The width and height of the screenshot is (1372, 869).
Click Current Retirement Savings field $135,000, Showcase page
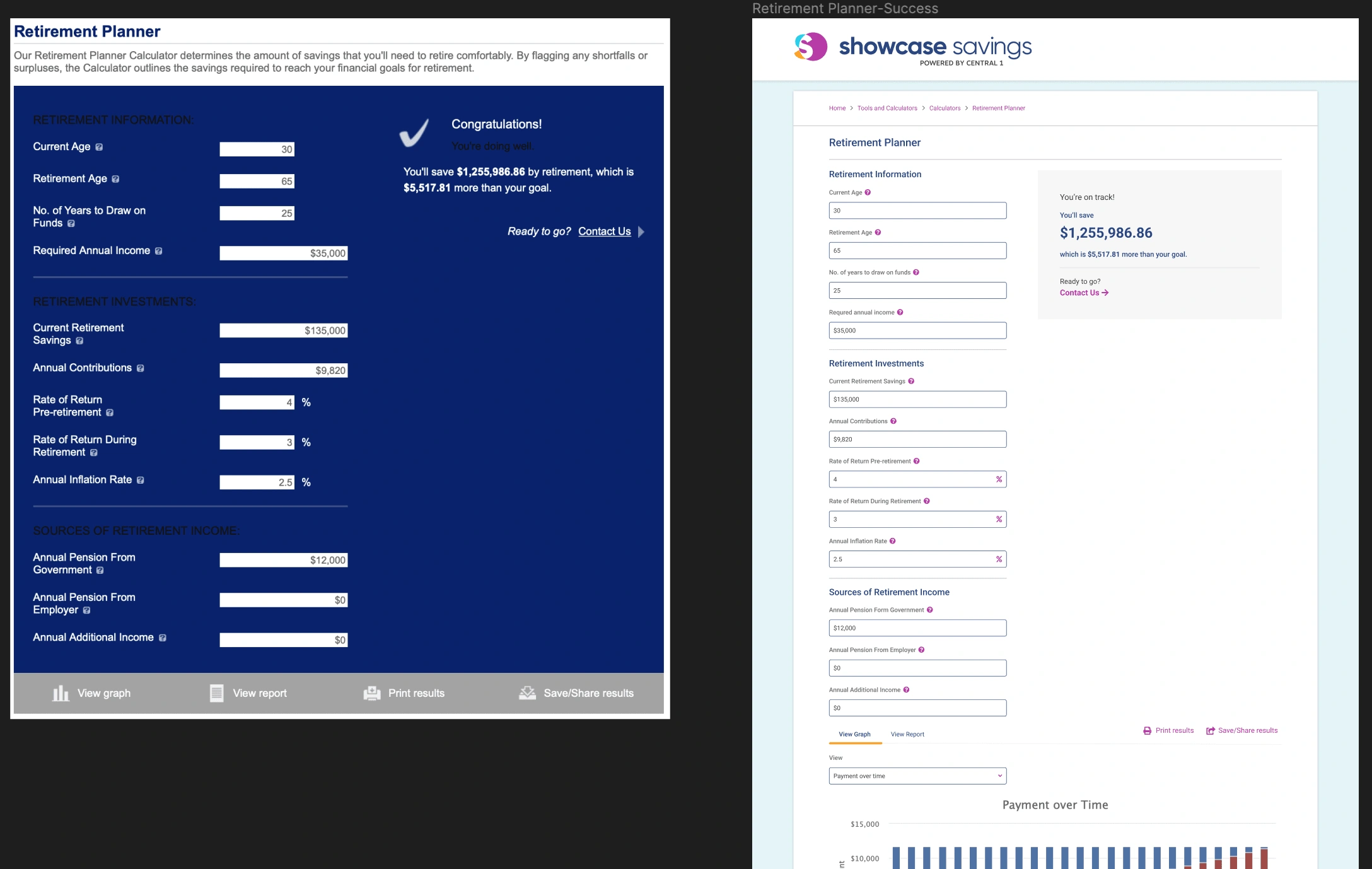click(917, 400)
